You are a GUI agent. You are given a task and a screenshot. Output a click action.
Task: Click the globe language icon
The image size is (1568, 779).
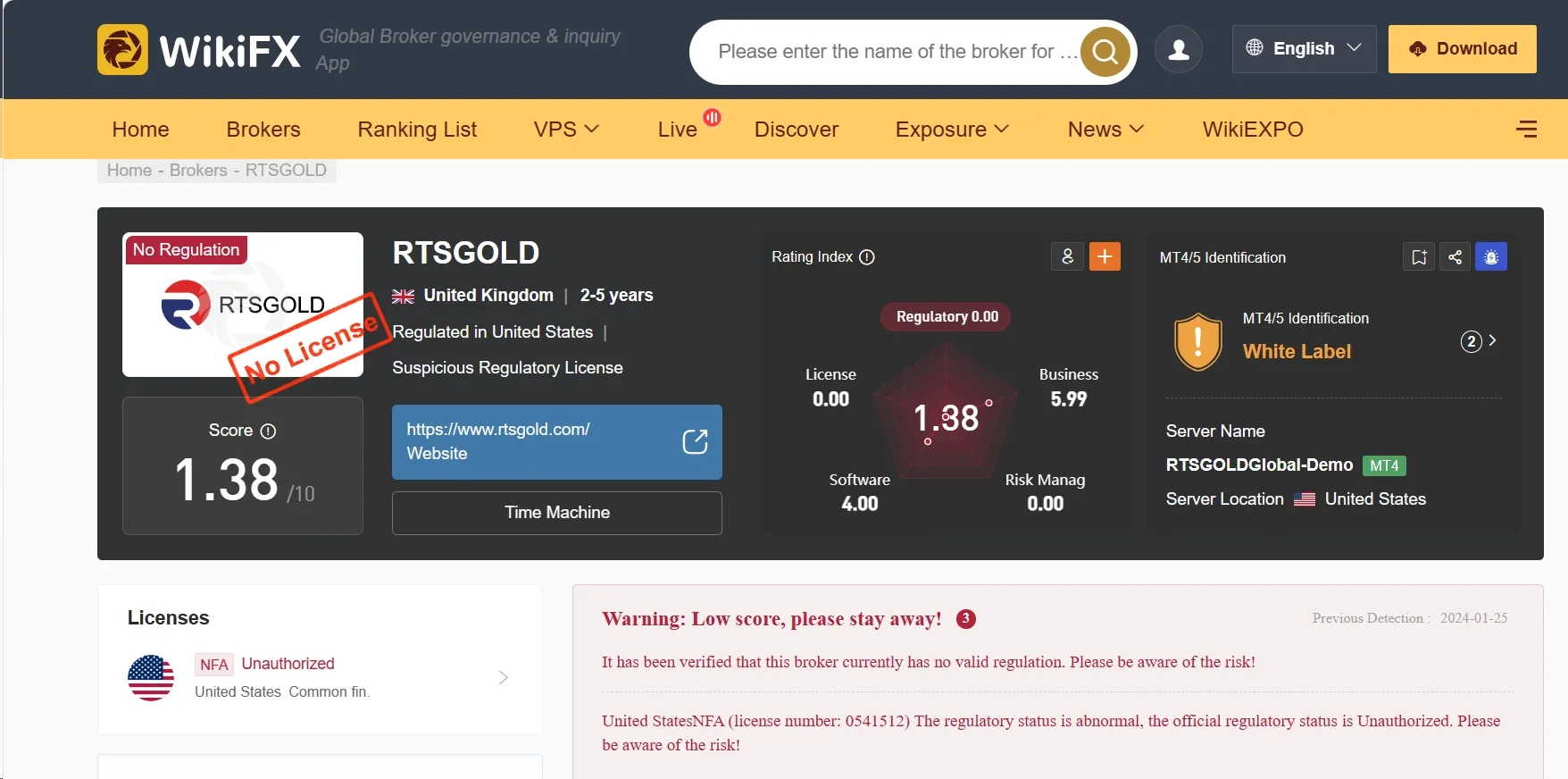1255,47
